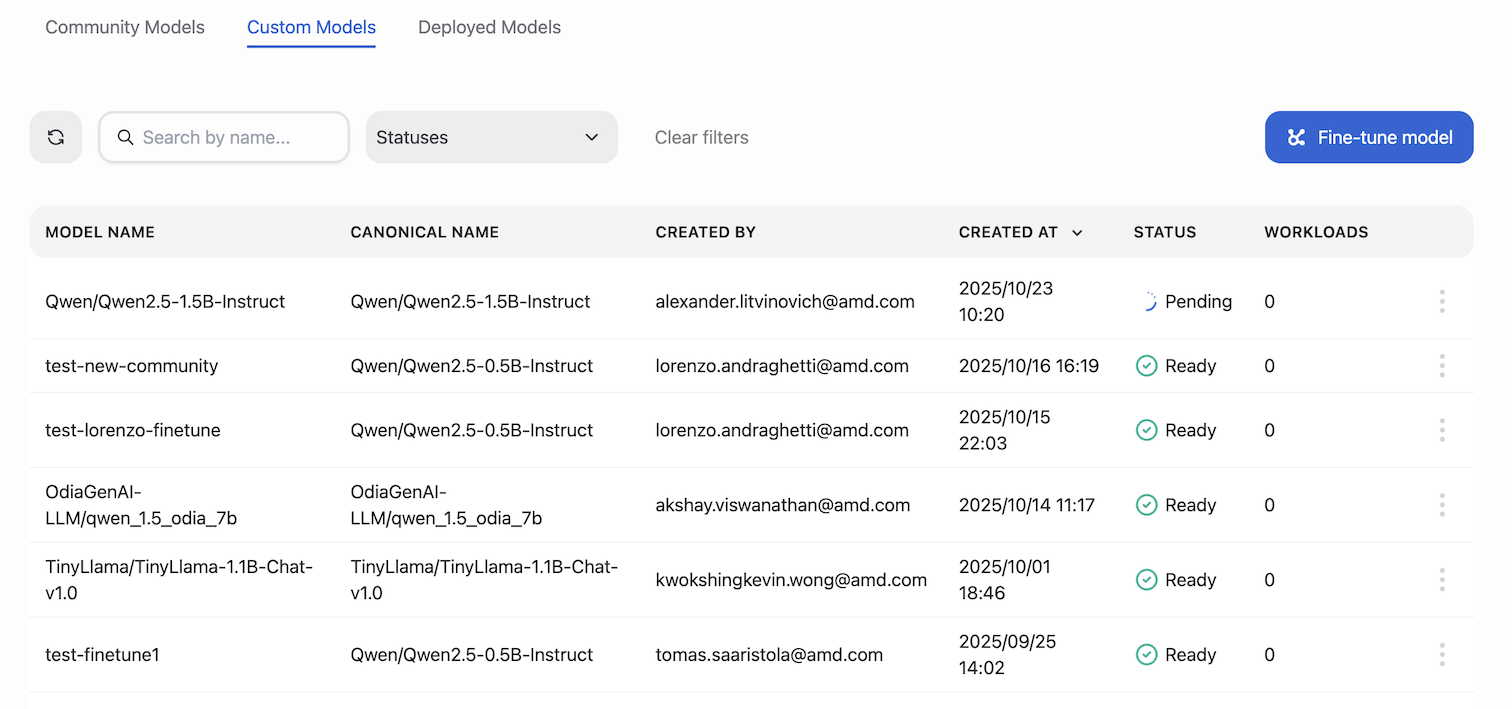Click the Ready icon for TinyLlama/TinyLlama-1.1B-Chat-v1.0
Screen dimensions: 1512x709
point(1146,579)
